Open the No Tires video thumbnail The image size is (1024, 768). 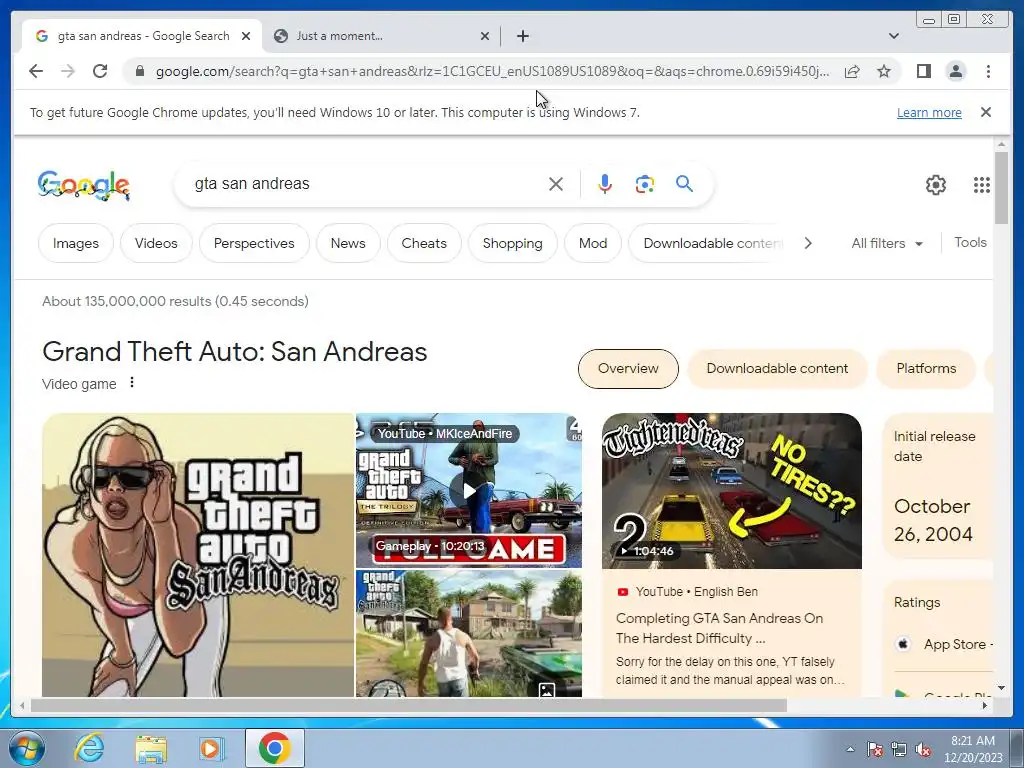(x=731, y=490)
